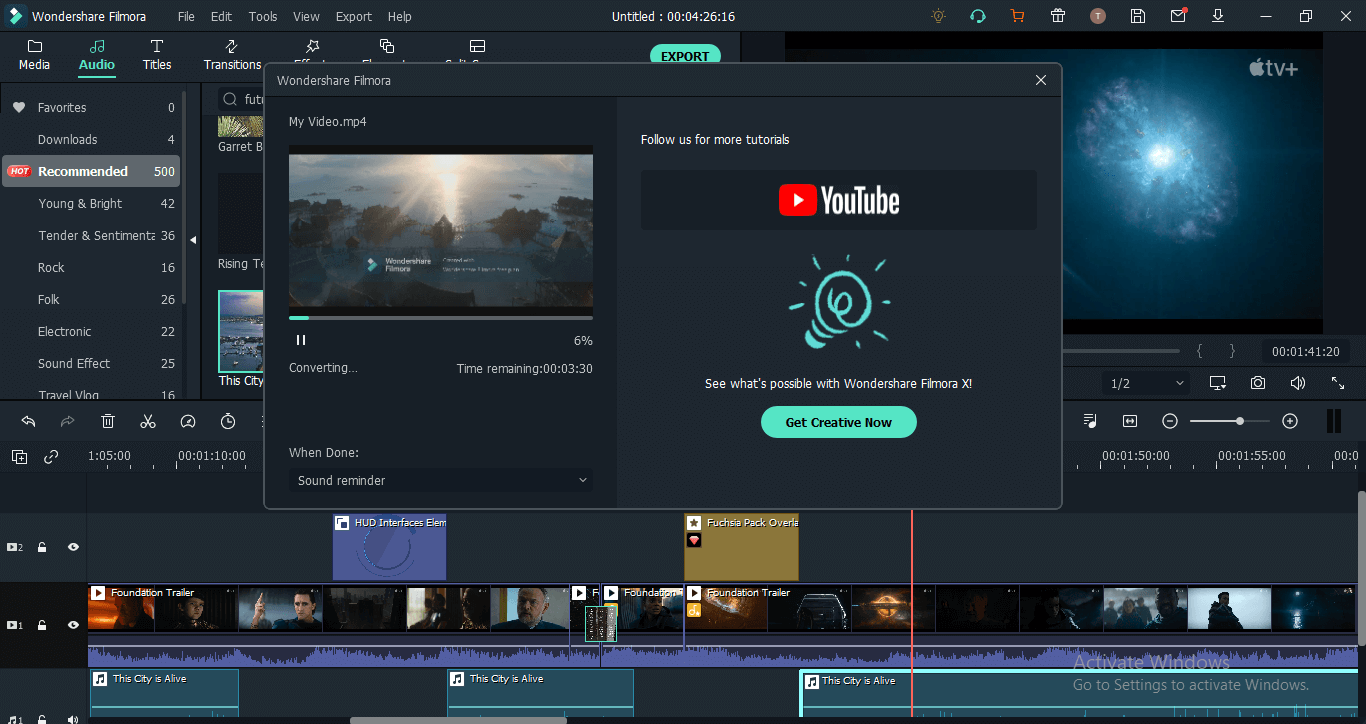Open the user account avatar
The image size is (1366, 724).
coord(1098,16)
